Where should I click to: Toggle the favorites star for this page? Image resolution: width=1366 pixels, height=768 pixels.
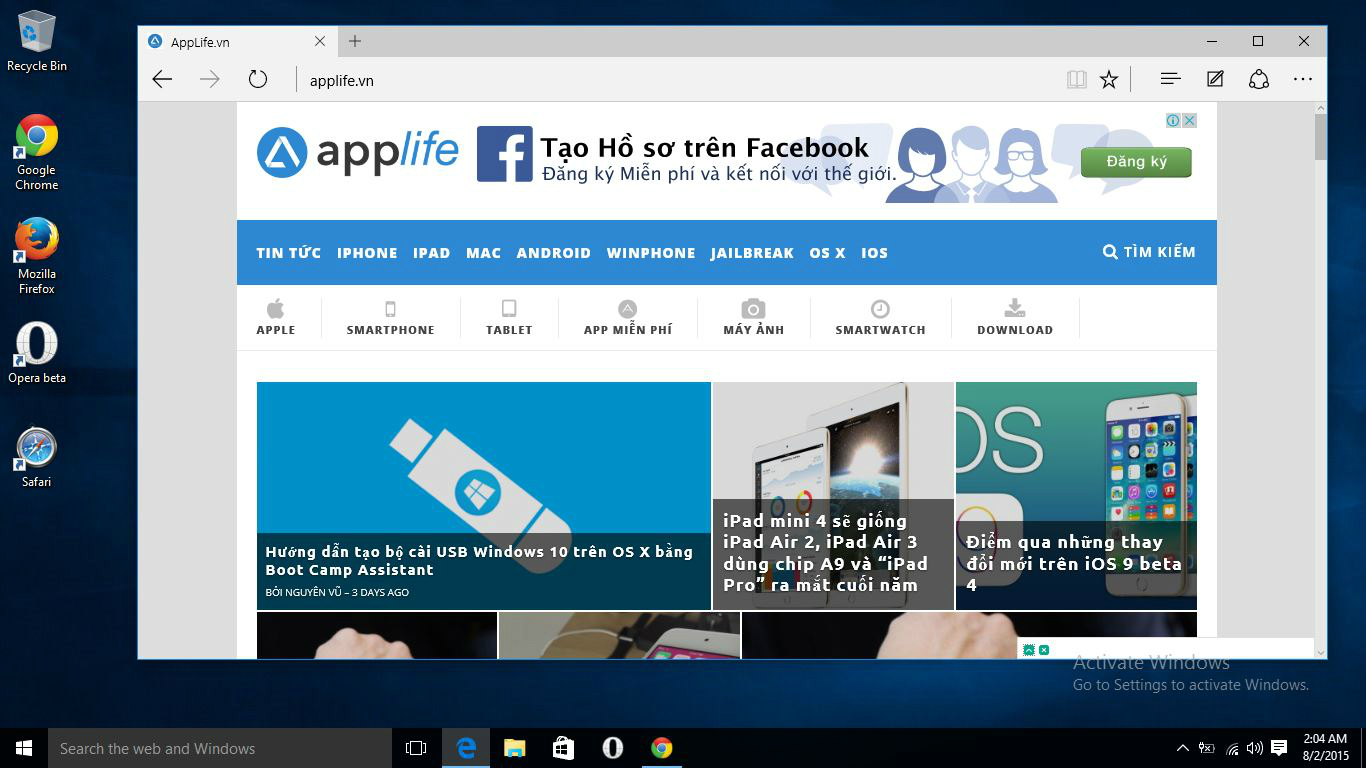pos(1109,79)
